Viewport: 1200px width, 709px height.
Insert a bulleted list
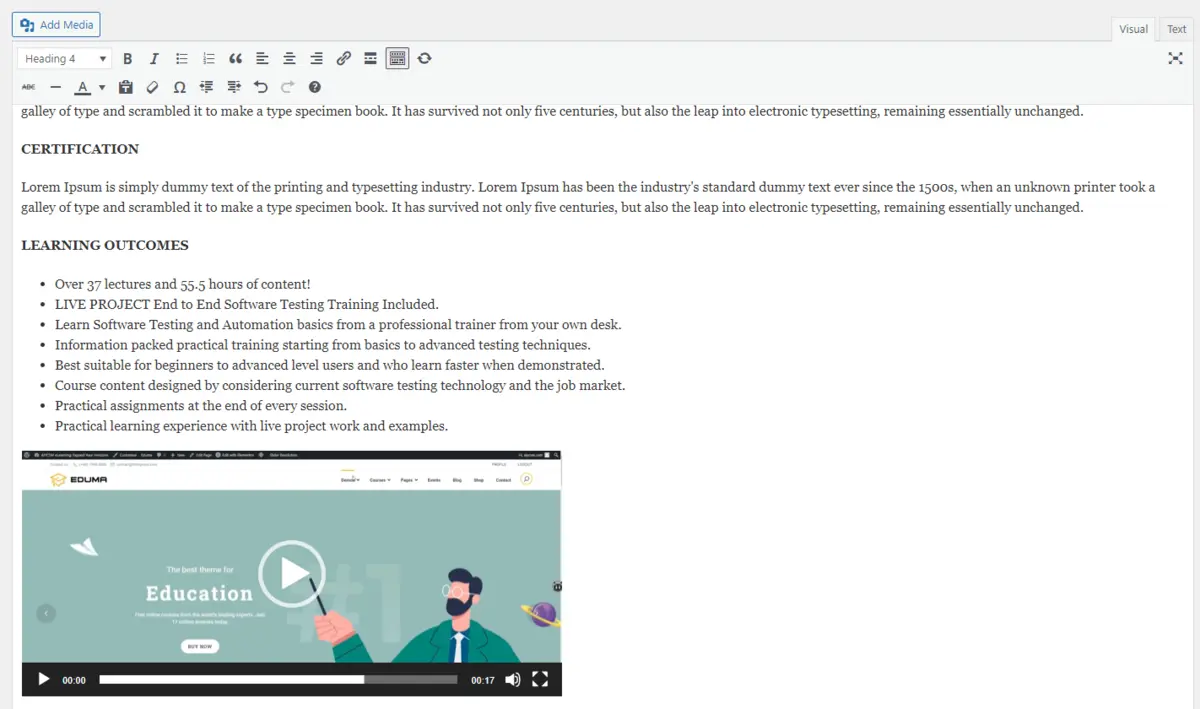coord(182,59)
